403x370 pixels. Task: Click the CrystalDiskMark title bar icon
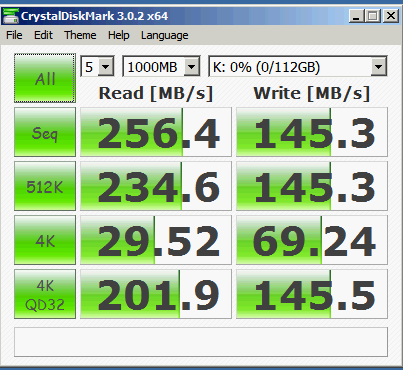tap(10, 16)
